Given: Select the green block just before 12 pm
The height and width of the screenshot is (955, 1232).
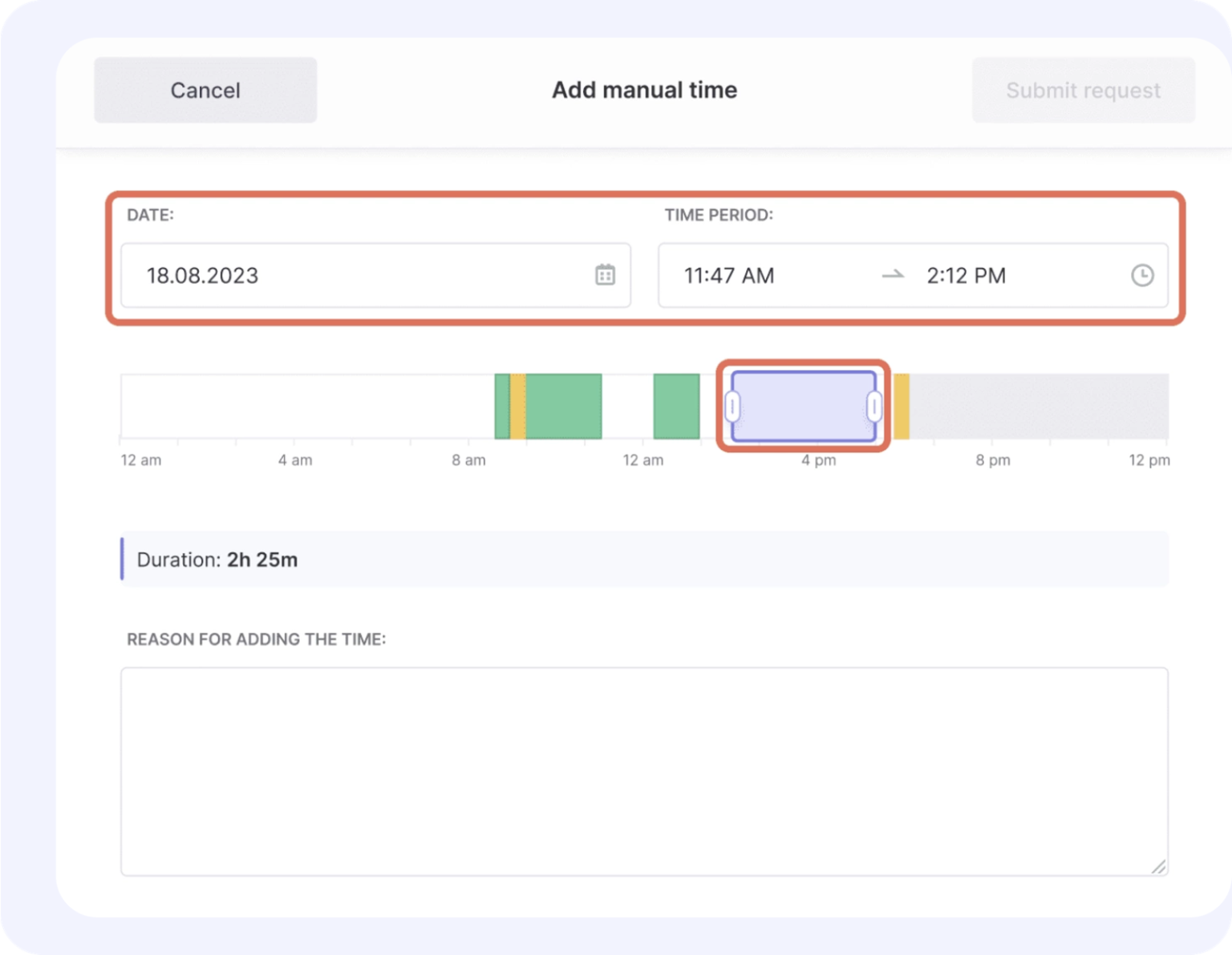Looking at the screenshot, I should 675,407.
